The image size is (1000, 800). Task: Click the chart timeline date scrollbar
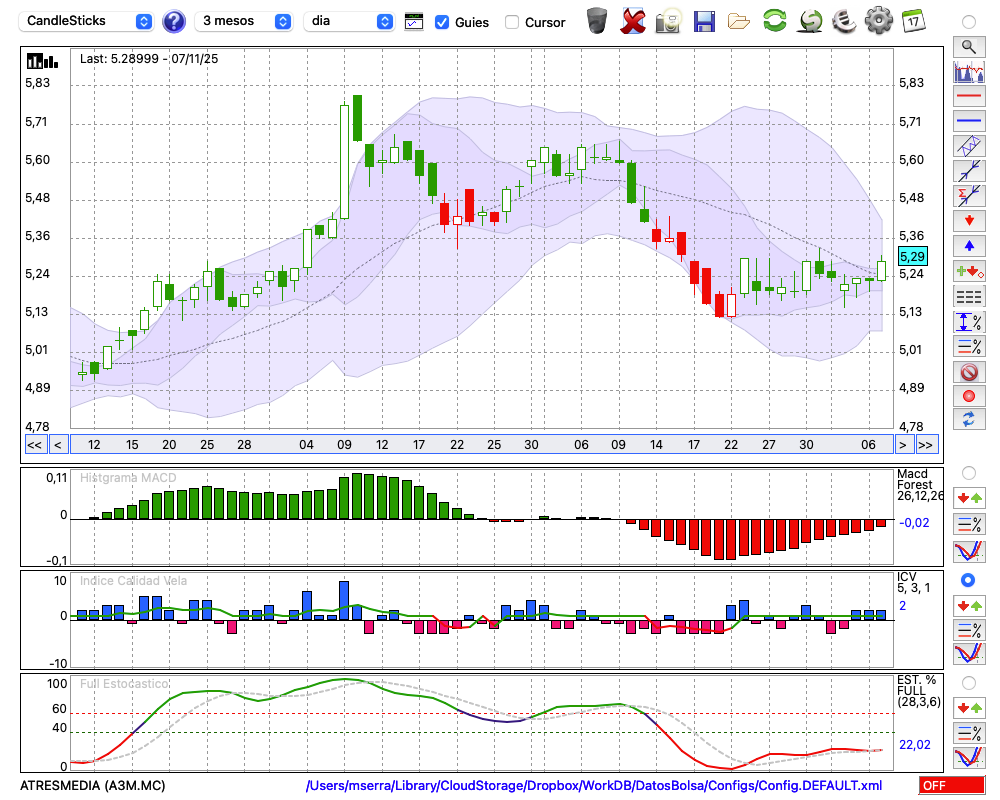(x=480, y=444)
